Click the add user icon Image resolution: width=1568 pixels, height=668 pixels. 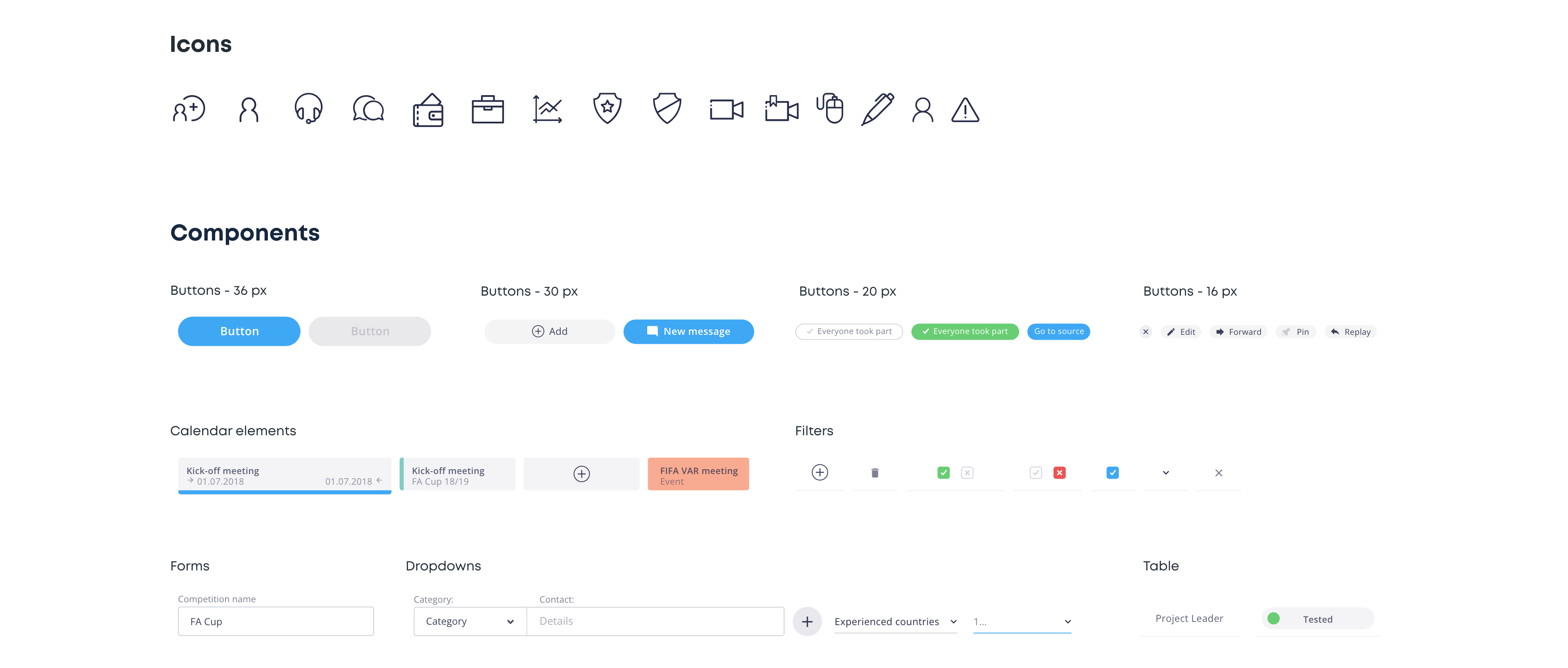[x=189, y=109]
